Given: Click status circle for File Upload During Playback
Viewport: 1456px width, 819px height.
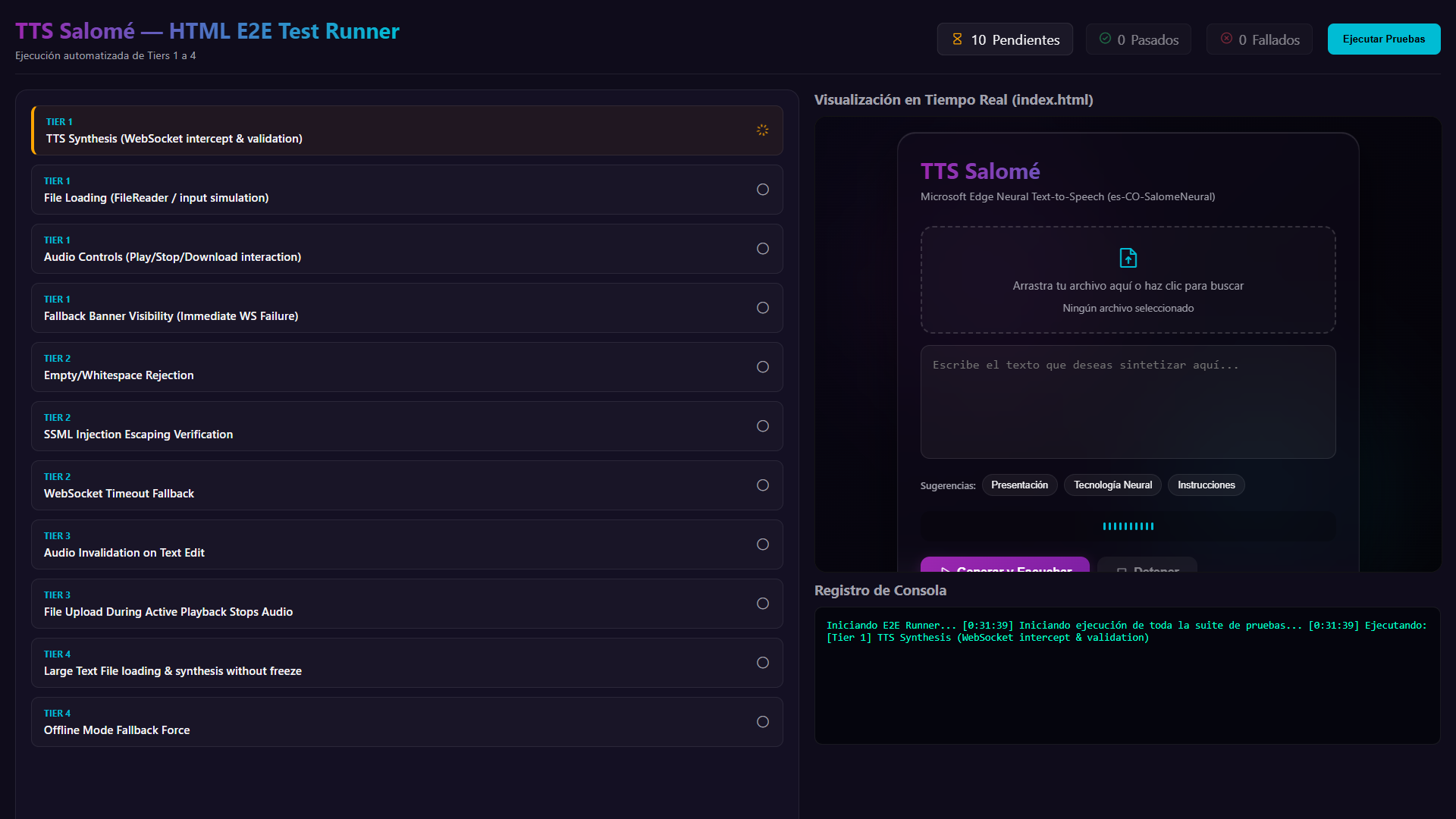Looking at the screenshot, I should click(x=763, y=604).
